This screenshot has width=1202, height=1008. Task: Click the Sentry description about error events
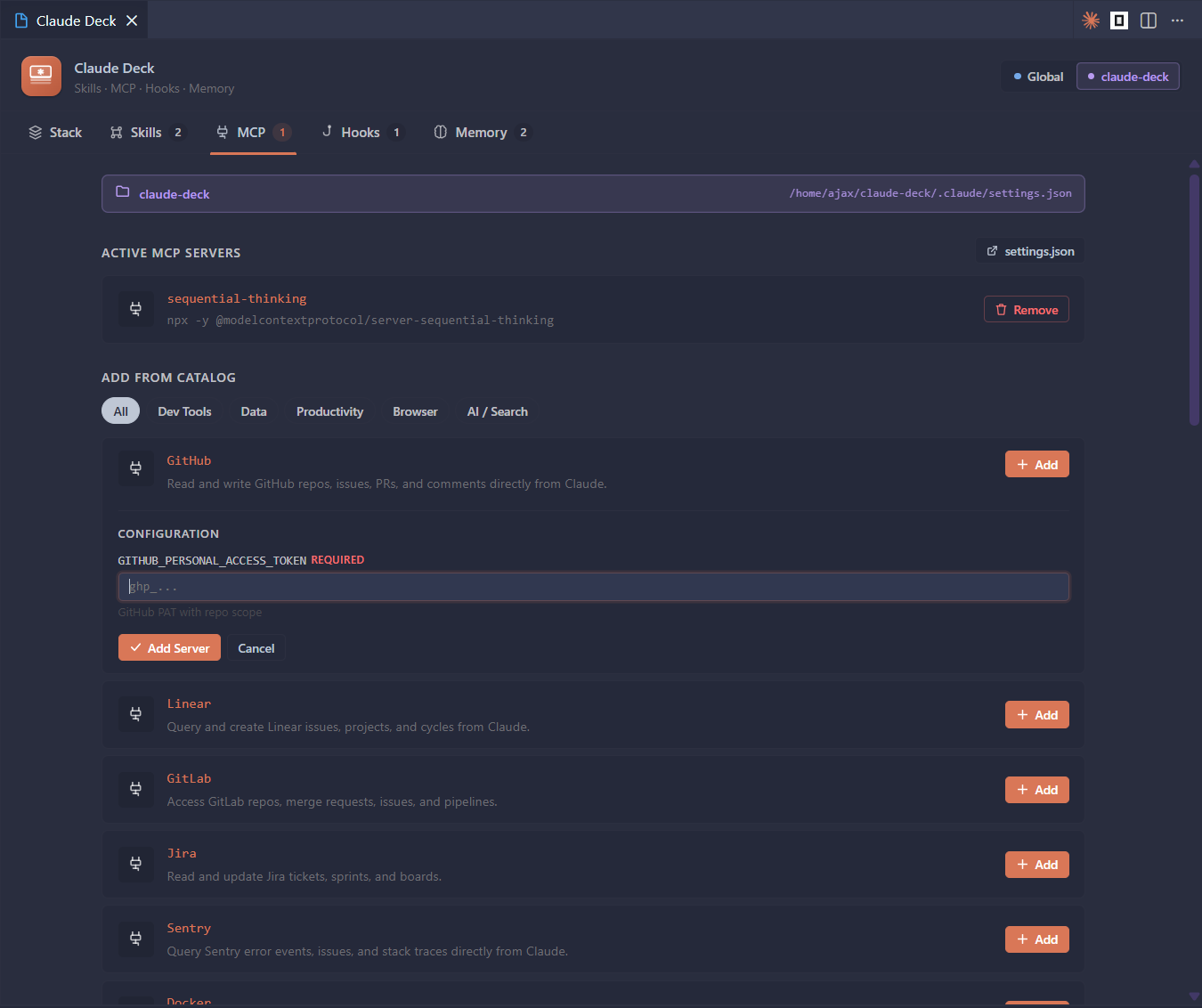click(x=368, y=951)
